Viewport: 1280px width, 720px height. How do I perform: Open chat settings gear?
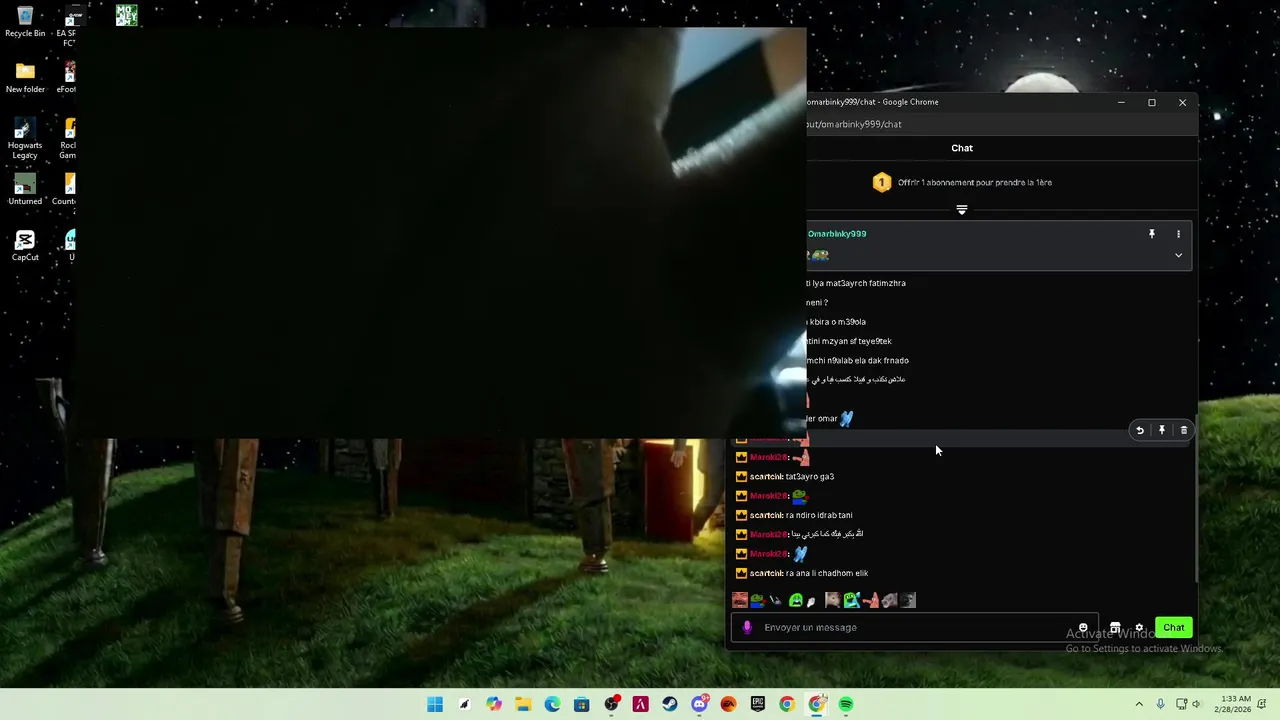pyautogui.click(x=1139, y=628)
